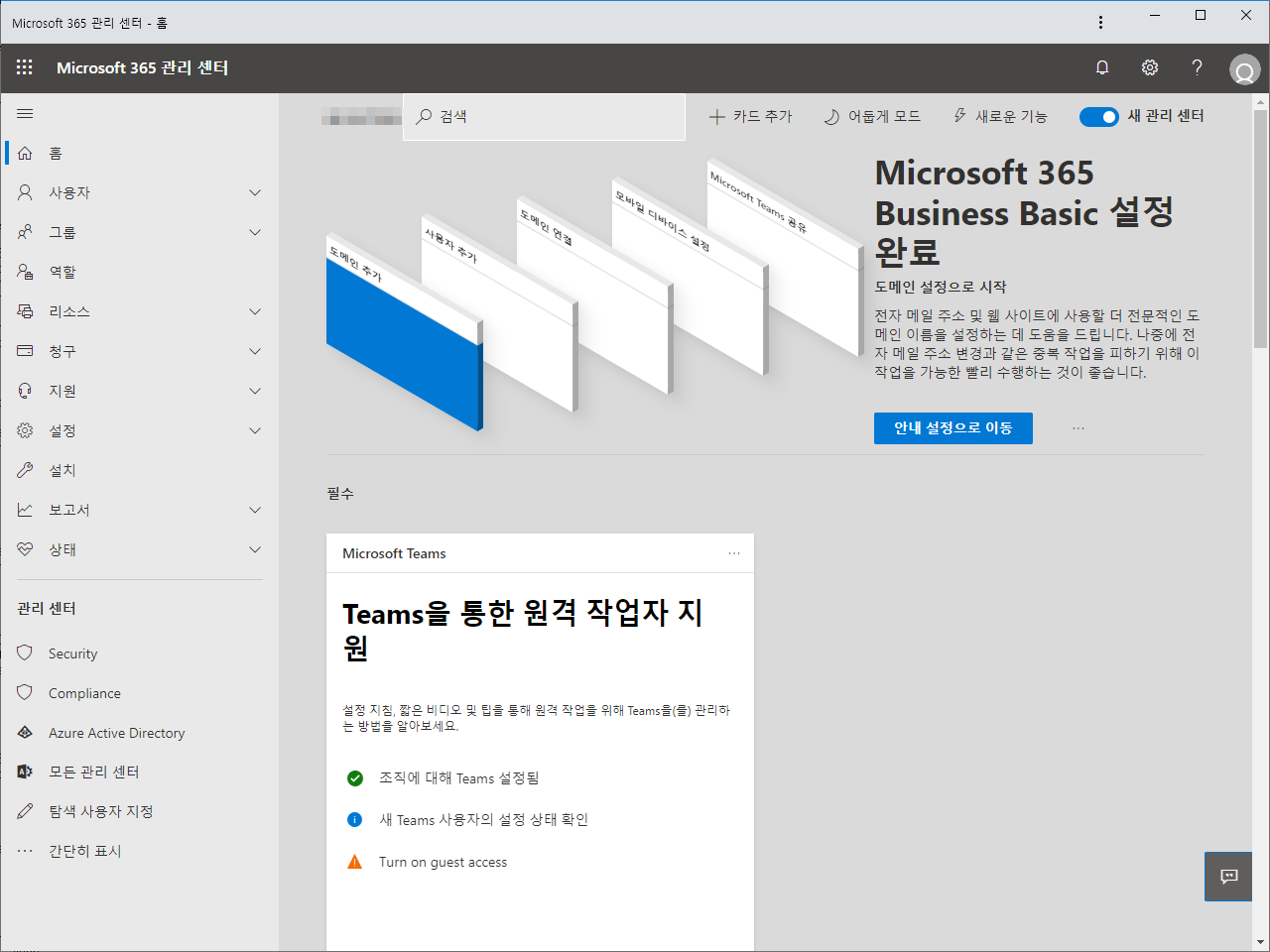Viewport: 1270px width, 952px height.
Task: Click 조직에 대해 Teams 설정됨 item
Action: tap(459, 778)
